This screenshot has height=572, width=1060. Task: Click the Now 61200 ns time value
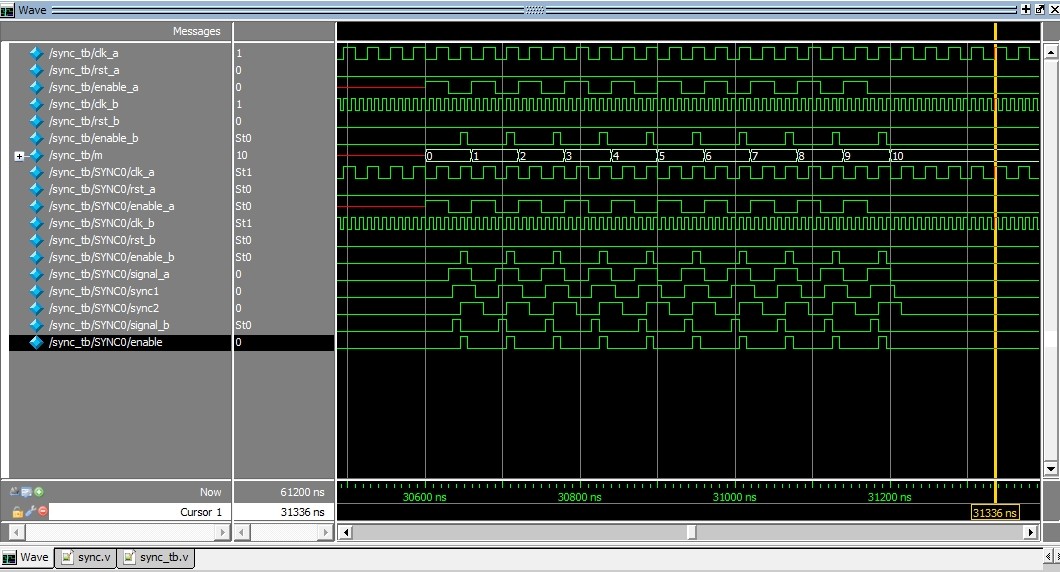[x=302, y=492]
